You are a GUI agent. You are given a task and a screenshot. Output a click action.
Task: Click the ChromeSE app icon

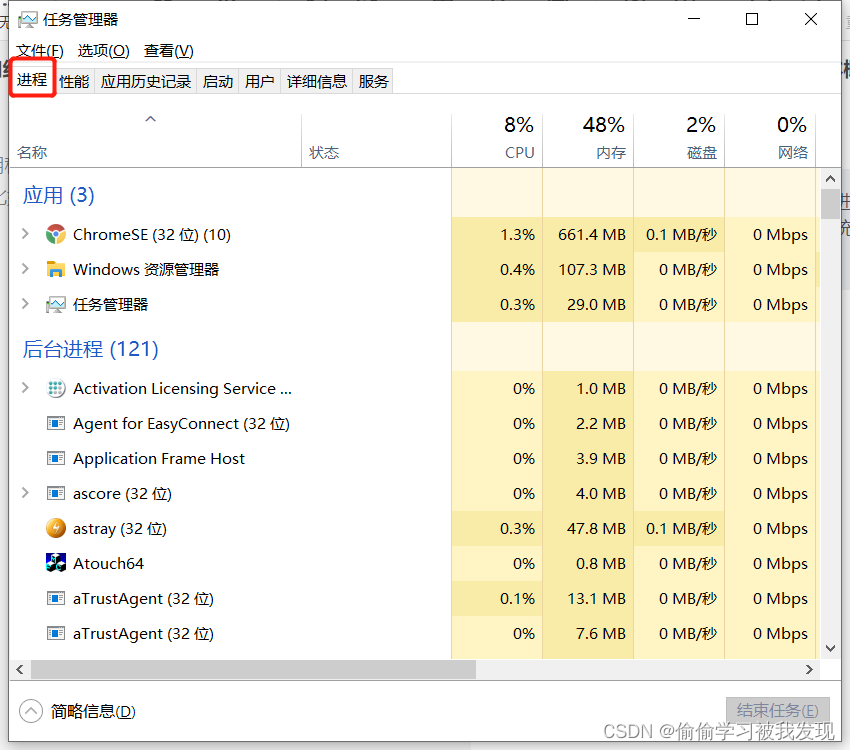click(x=56, y=235)
